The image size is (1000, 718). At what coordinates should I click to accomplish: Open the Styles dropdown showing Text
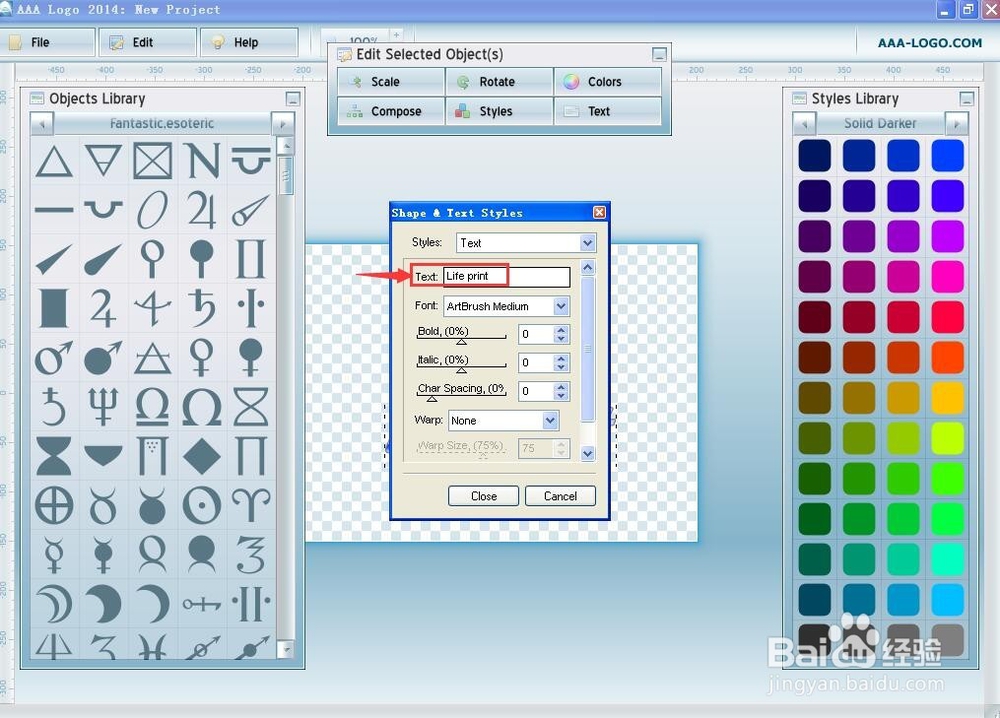click(526, 243)
